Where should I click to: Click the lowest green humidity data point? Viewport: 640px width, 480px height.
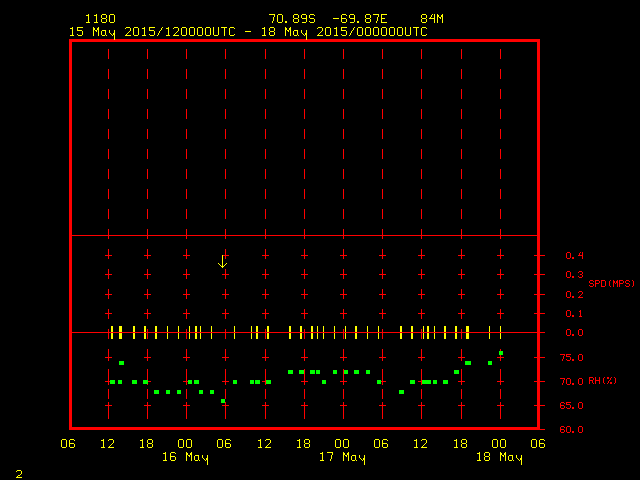pyautogui.click(x=223, y=401)
